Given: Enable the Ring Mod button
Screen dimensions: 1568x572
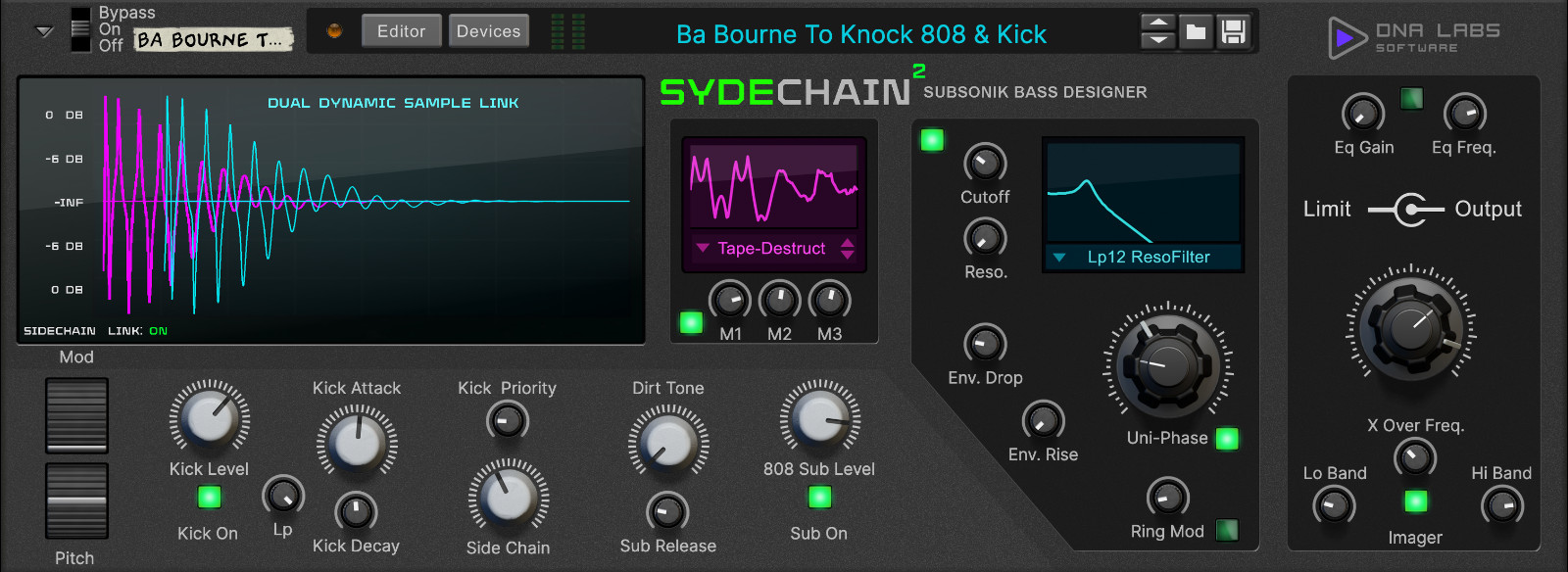Looking at the screenshot, I should point(1227,530).
